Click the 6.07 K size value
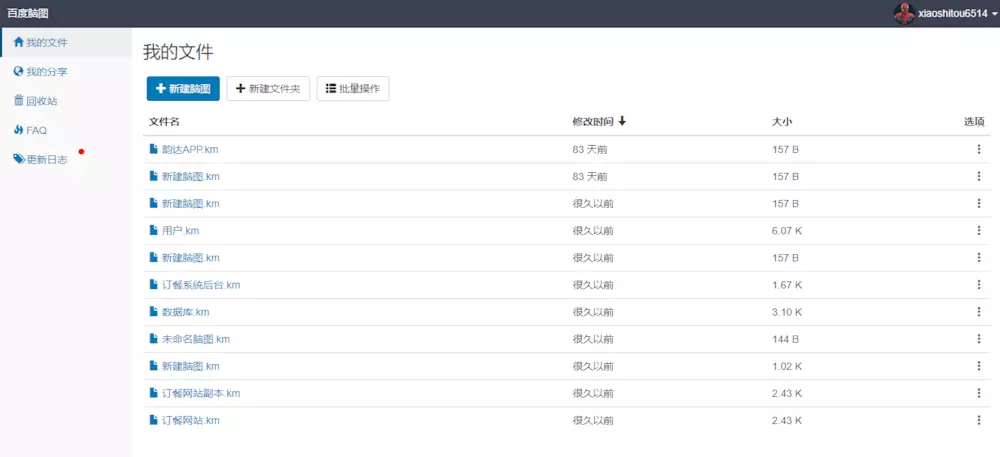This screenshot has width=1000, height=457. 786,231
